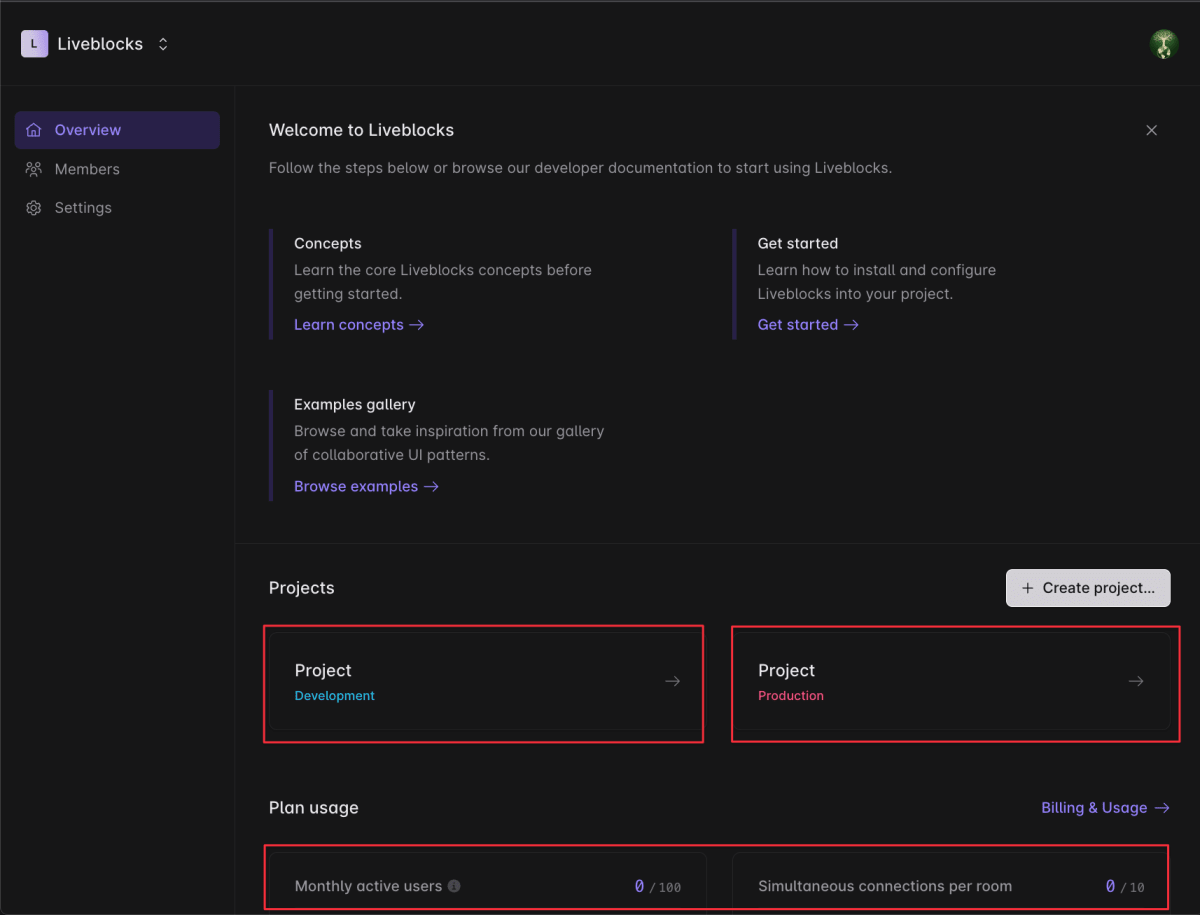Click the Liveblocks team name text

pos(100,44)
